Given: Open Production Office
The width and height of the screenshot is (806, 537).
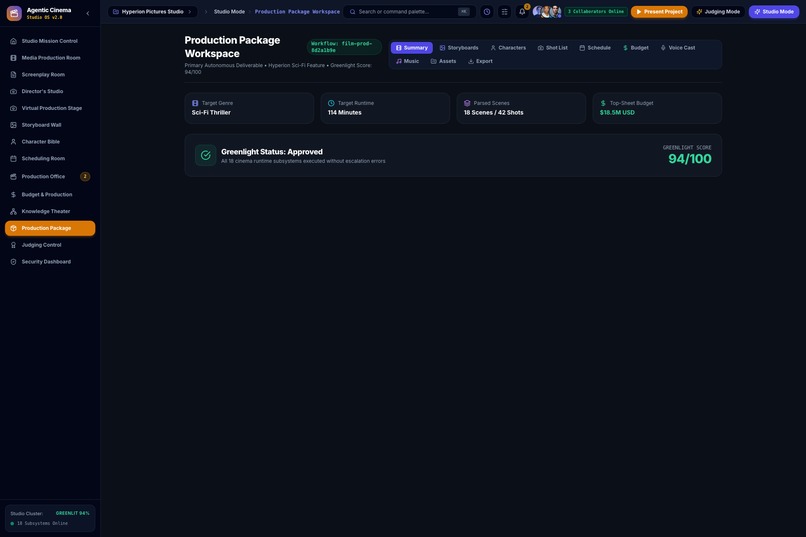Looking at the screenshot, I should coord(50,177).
